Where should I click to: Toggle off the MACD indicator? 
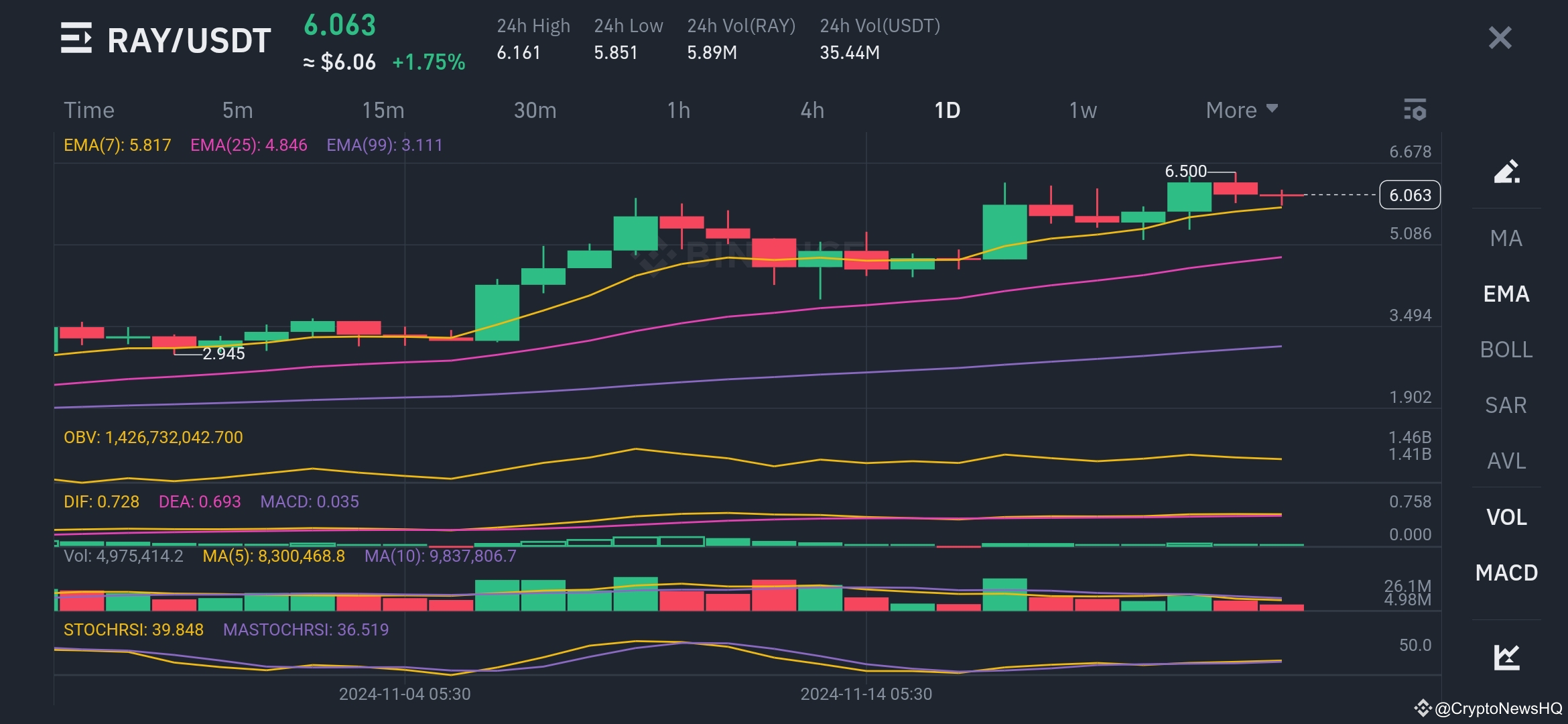tap(1506, 574)
